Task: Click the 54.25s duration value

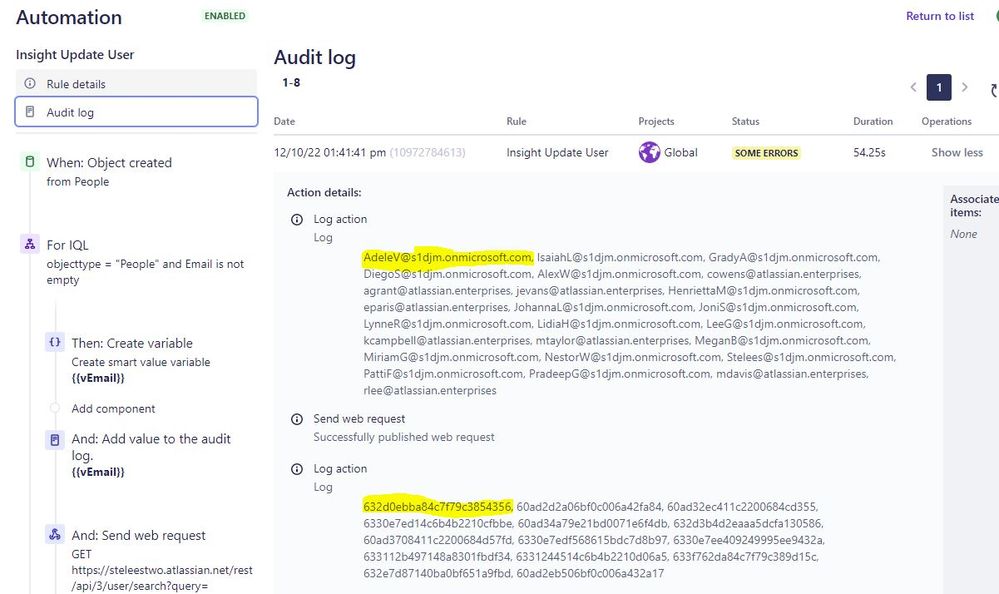Action: [869, 152]
